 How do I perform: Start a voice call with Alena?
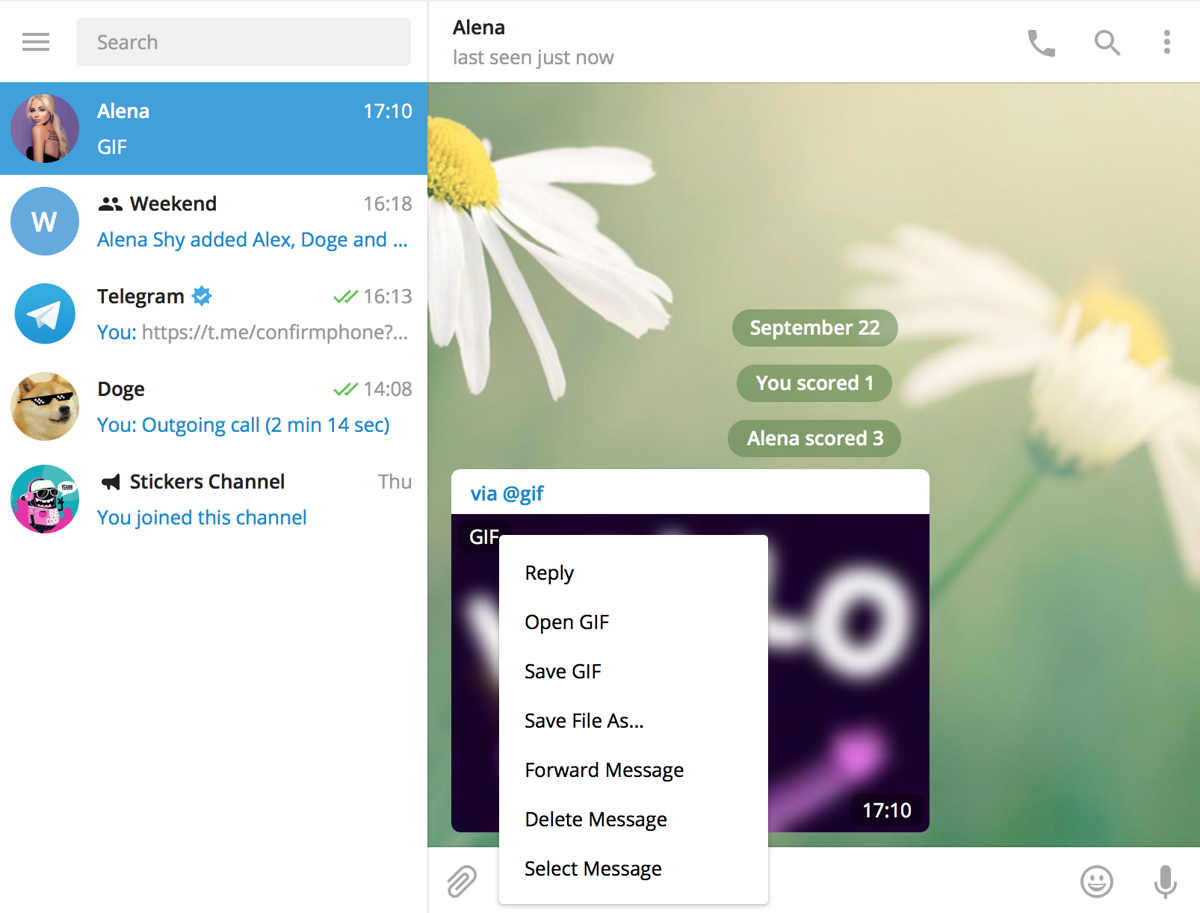pyautogui.click(x=1041, y=42)
